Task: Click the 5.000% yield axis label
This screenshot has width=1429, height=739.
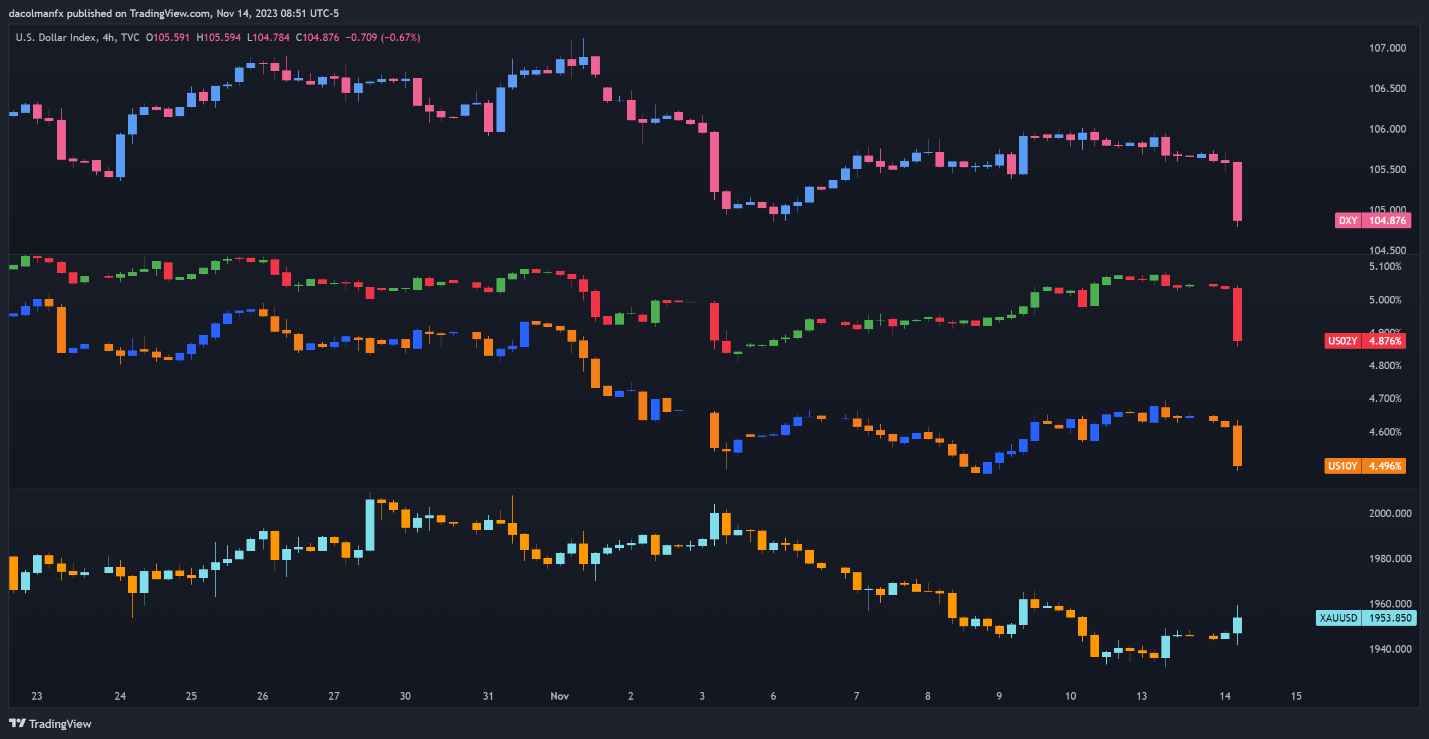Action: pos(1385,300)
